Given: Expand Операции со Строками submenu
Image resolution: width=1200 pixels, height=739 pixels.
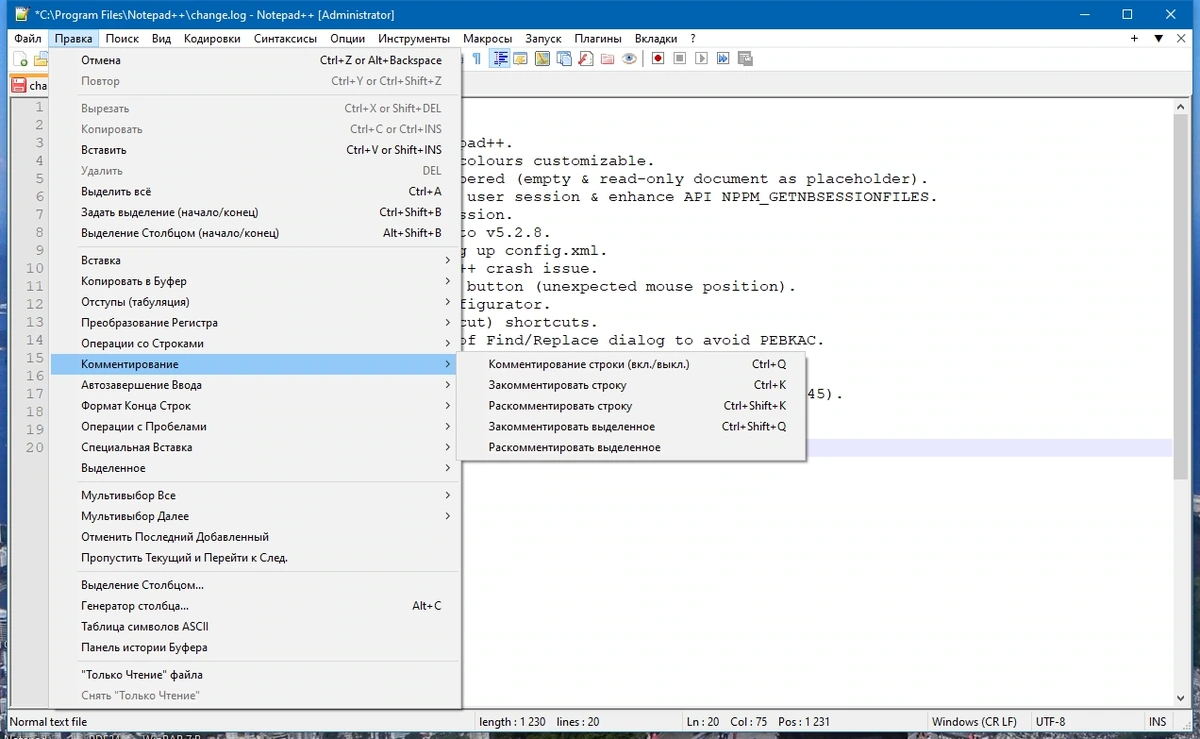Looking at the screenshot, I should (256, 343).
